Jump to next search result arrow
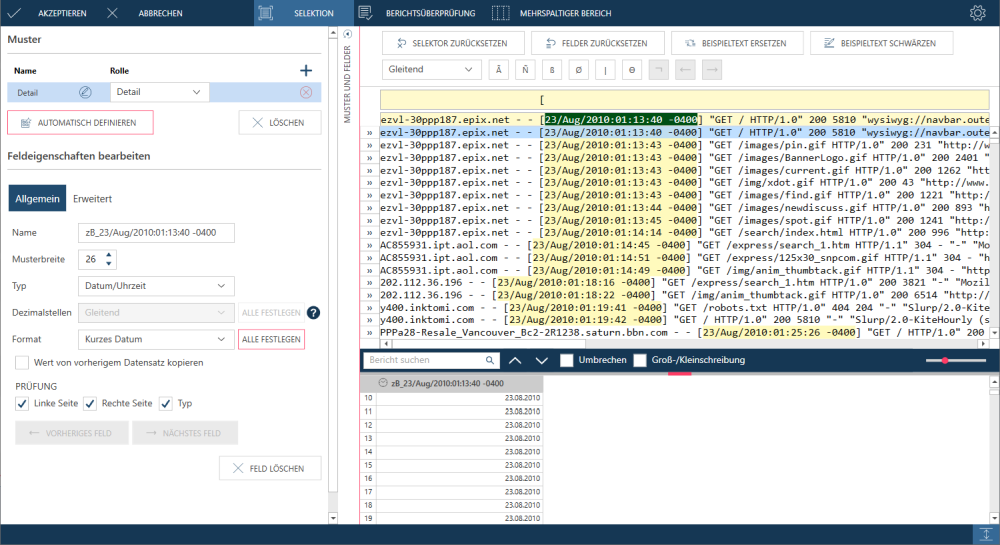The height and width of the screenshot is (545, 1000). (x=542, y=360)
